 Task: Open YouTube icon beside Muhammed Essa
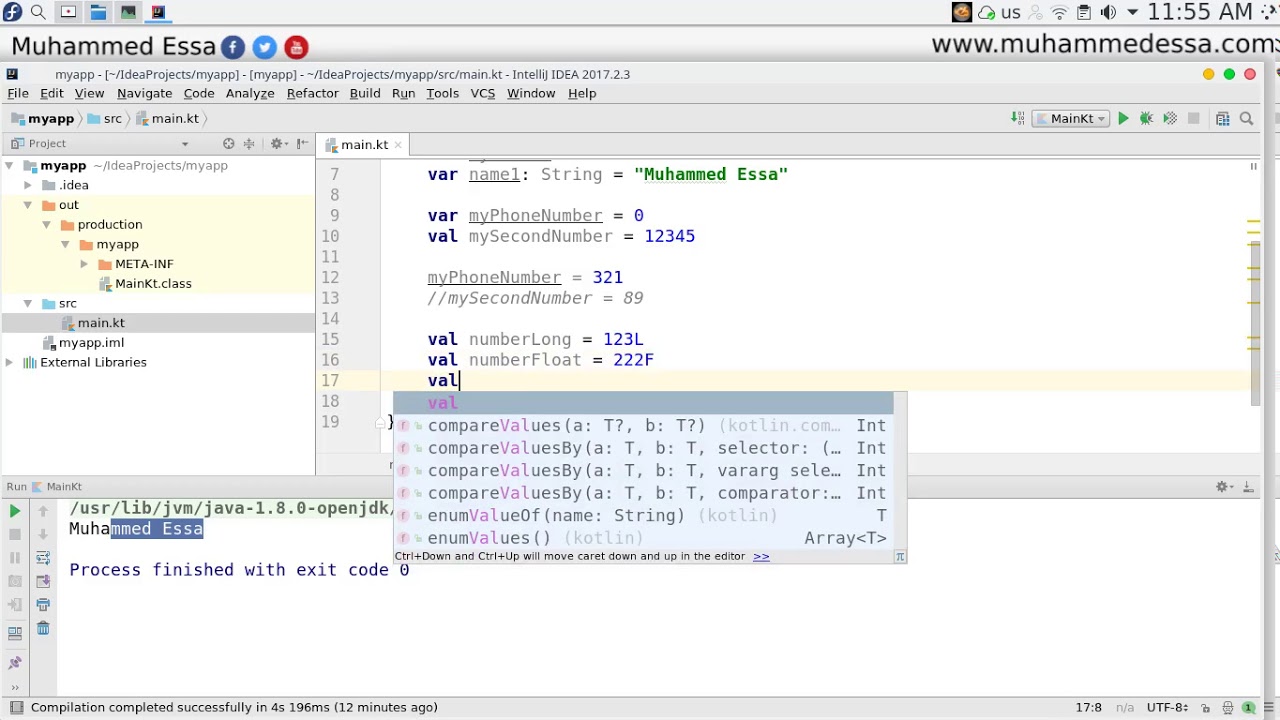[296, 47]
